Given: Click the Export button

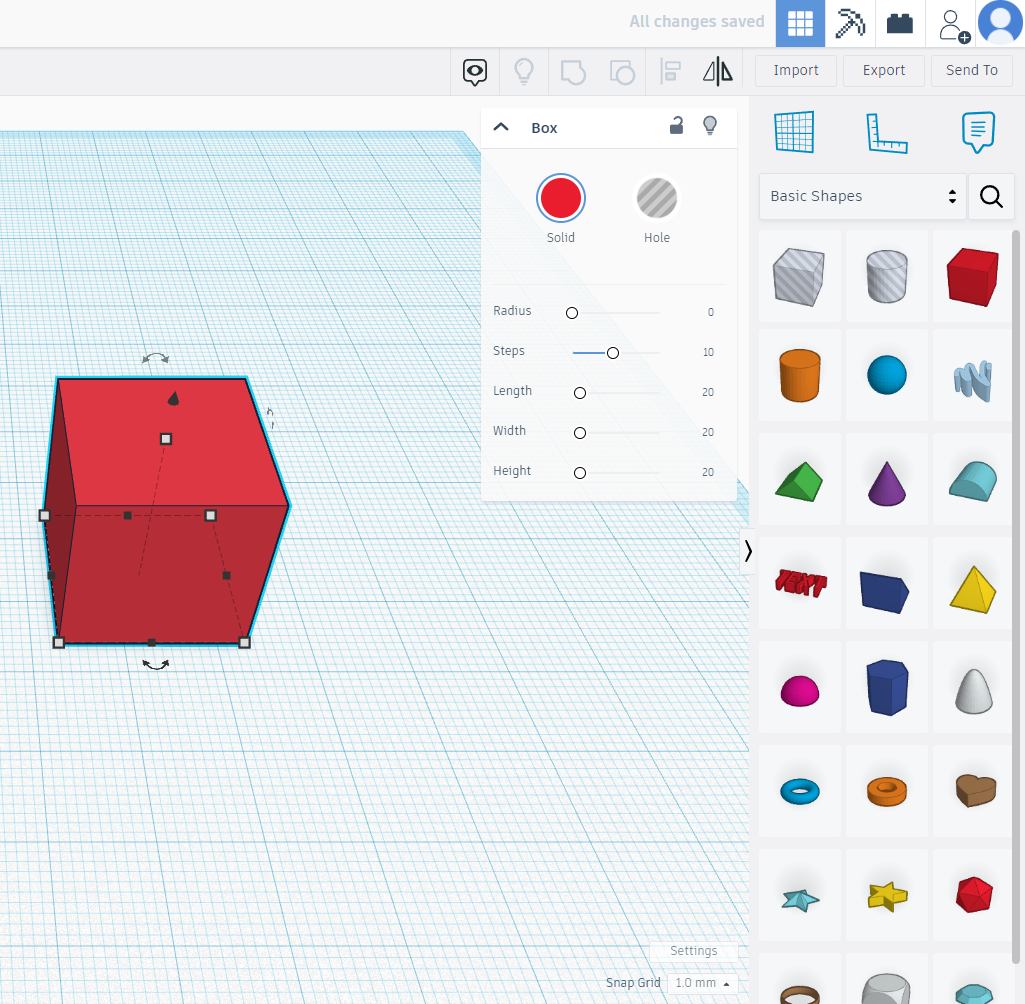Looking at the screenshot, I should pyautogui.click(x=883, y=70).
